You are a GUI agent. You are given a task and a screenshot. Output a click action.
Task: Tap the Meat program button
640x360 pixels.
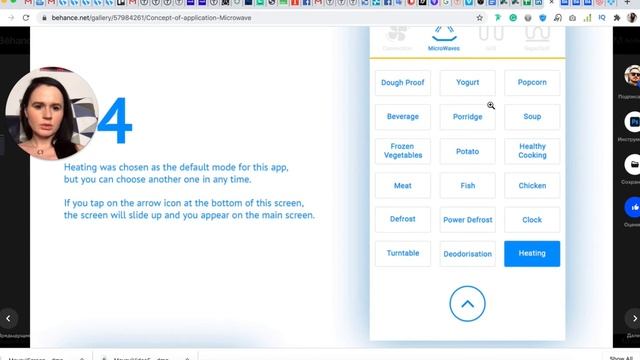[403, 185]
